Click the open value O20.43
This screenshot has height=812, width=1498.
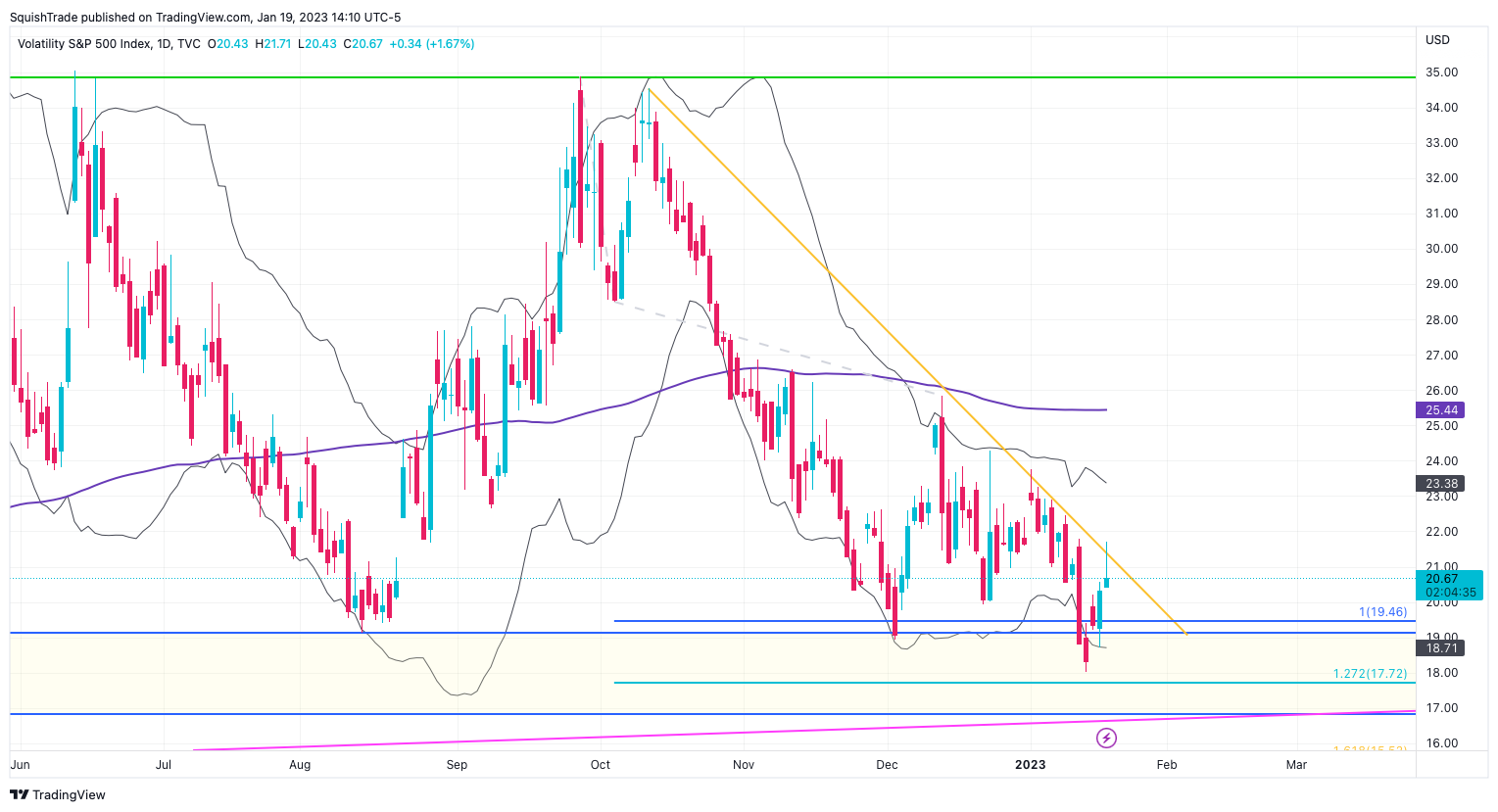click(227, 44)
